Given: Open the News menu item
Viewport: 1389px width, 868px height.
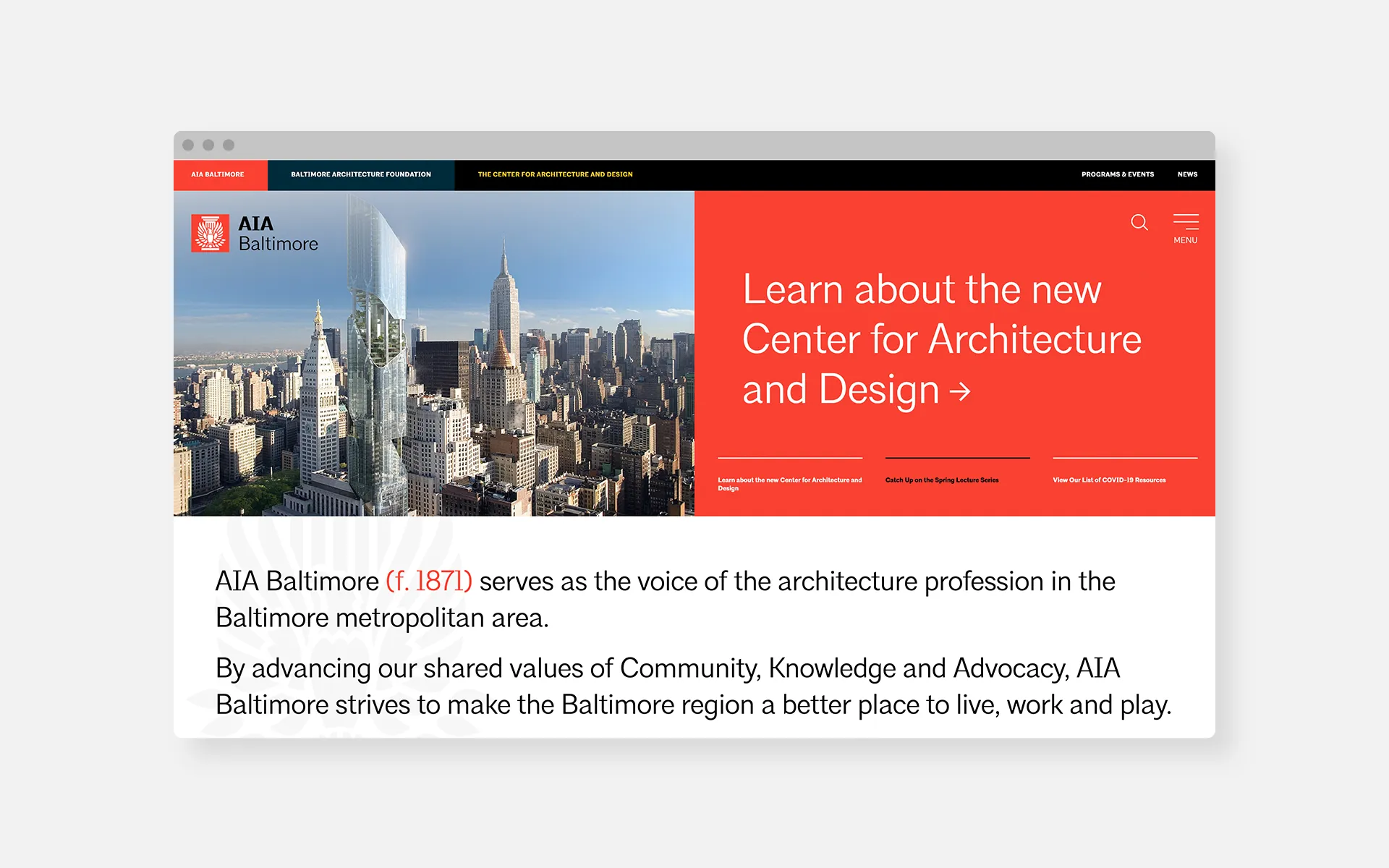Looking at the screenshot, I should 1187,174.
